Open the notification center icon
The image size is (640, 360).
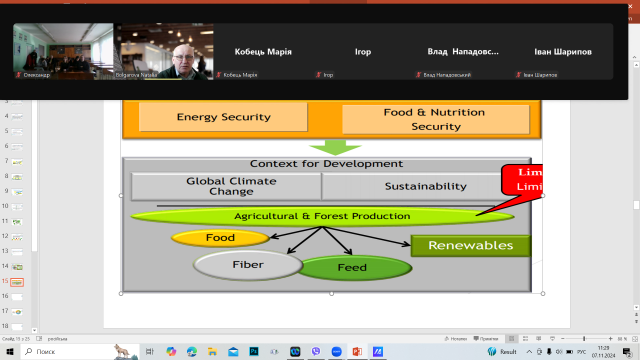627,351
